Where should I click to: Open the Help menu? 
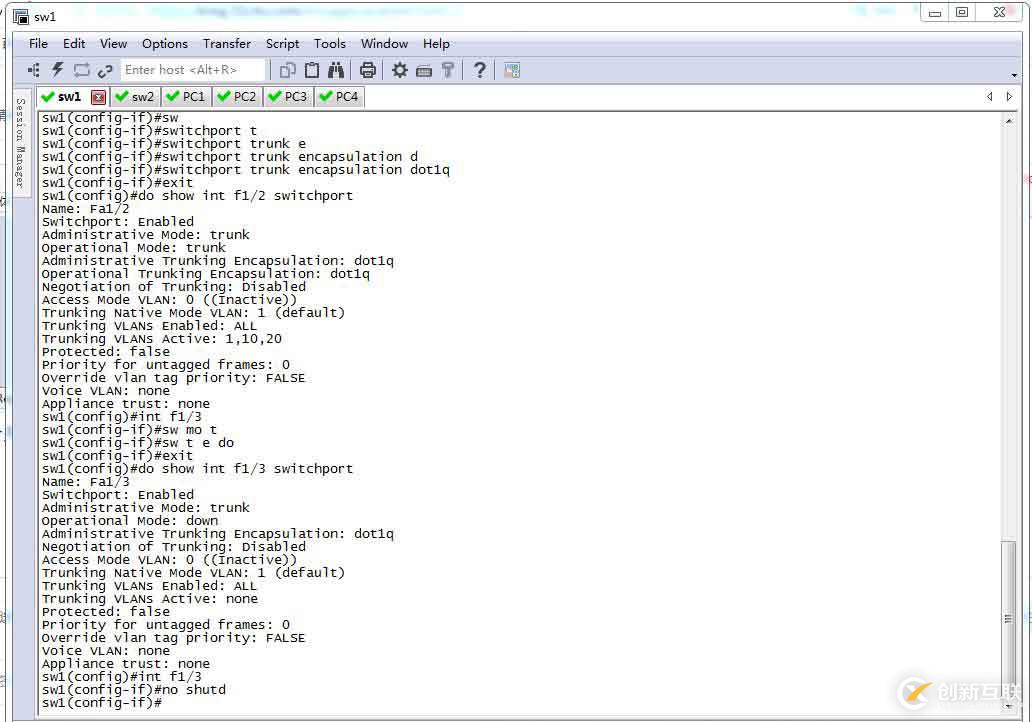click(436, 43)
